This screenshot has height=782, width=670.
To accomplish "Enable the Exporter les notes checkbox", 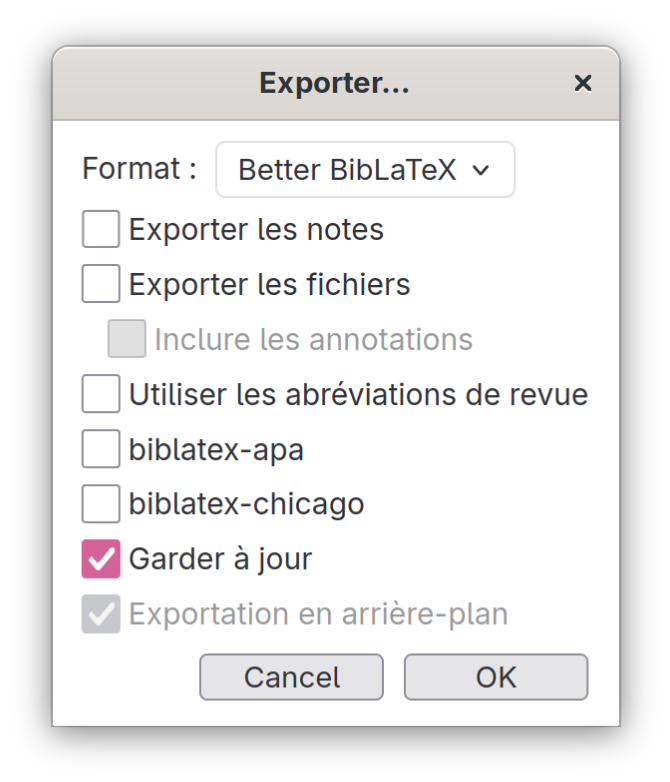I will (x=101, y=229).
